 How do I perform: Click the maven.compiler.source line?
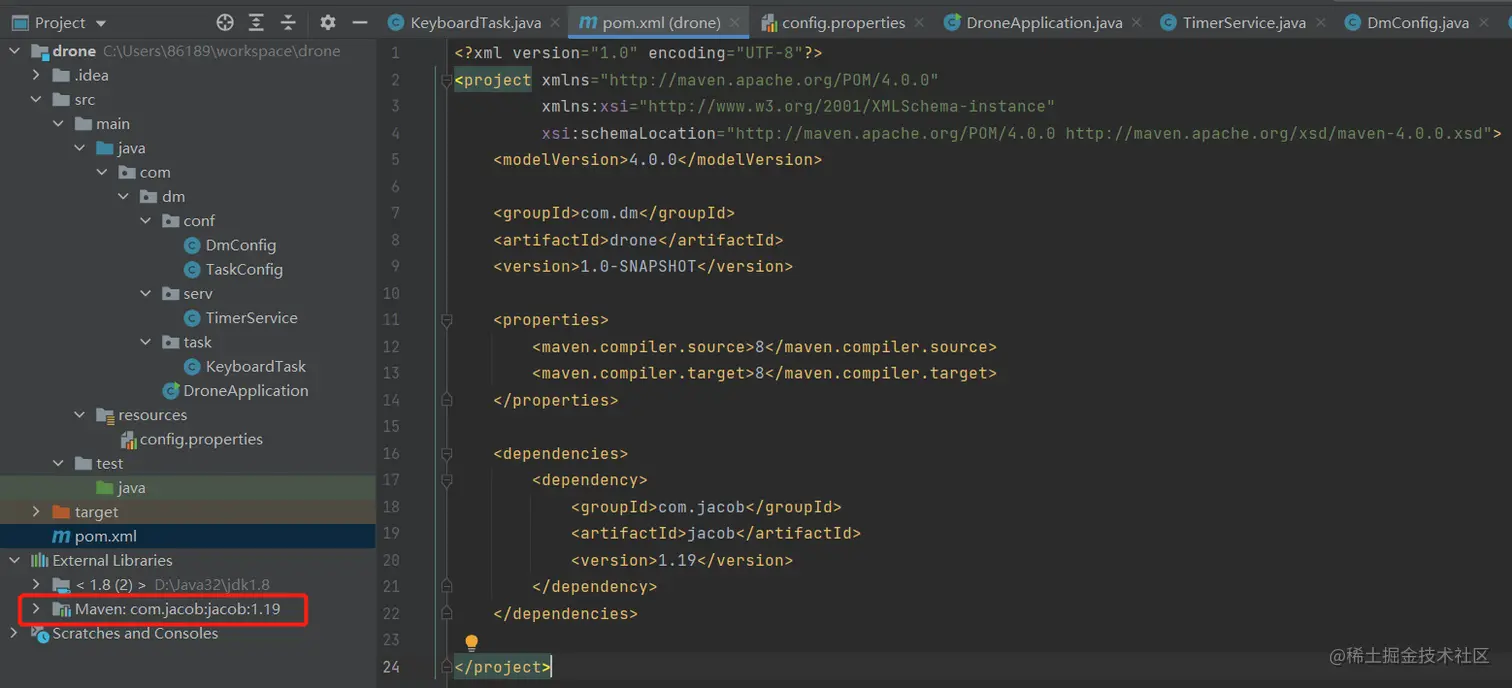pyautogui.click(x=764, y=347)
